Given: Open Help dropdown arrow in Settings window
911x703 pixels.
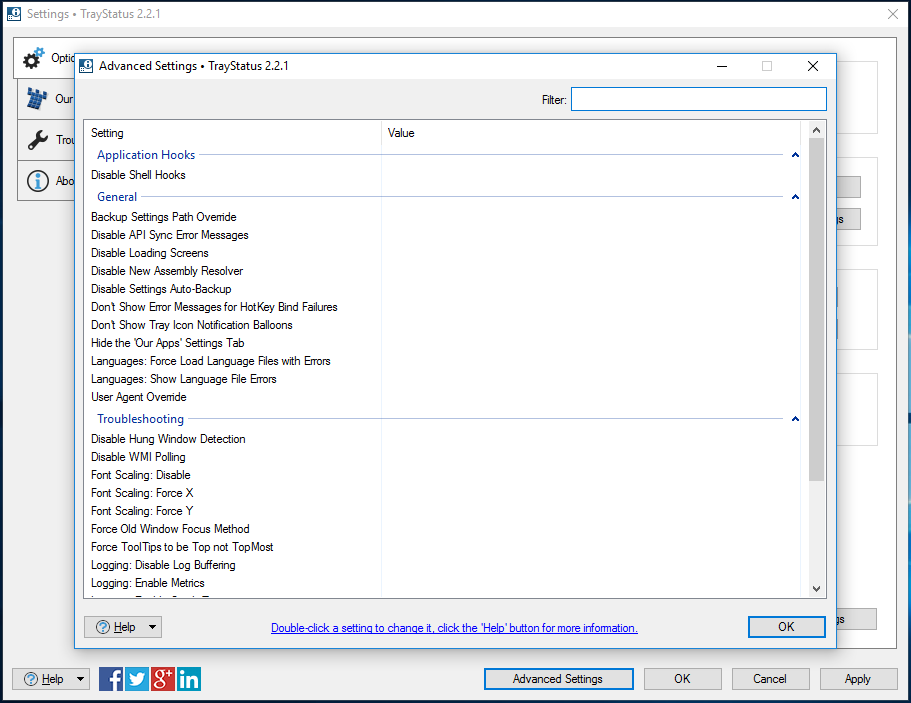Looking at the screenshot, I should click(80, 679).
